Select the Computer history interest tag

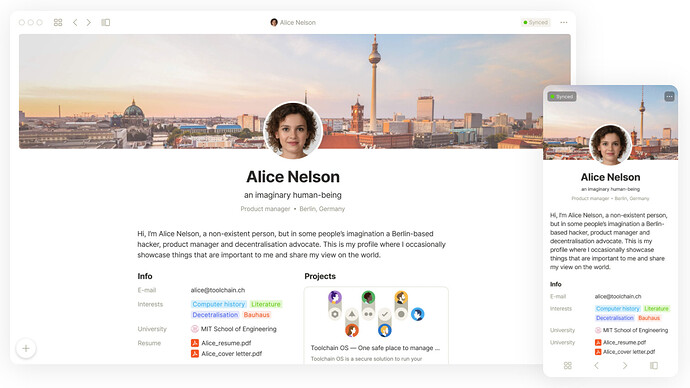pyautogui.click(x=218, y=304)
